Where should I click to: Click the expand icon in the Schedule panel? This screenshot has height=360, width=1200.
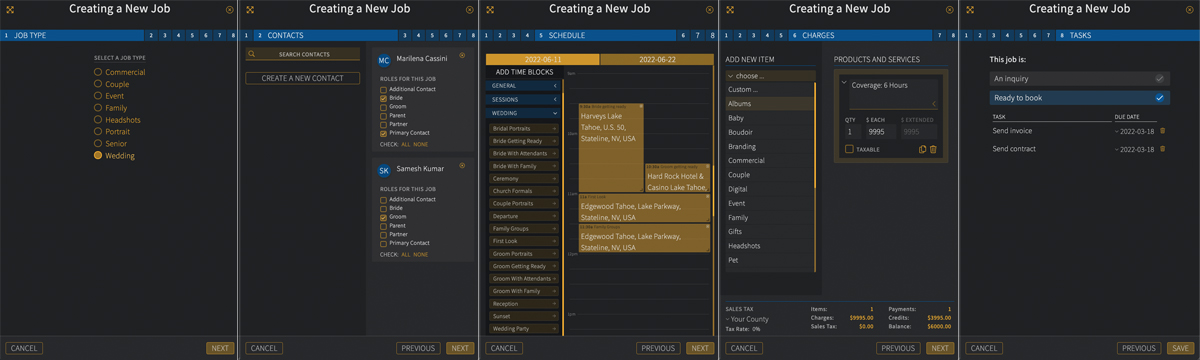(x=490, y=10)
